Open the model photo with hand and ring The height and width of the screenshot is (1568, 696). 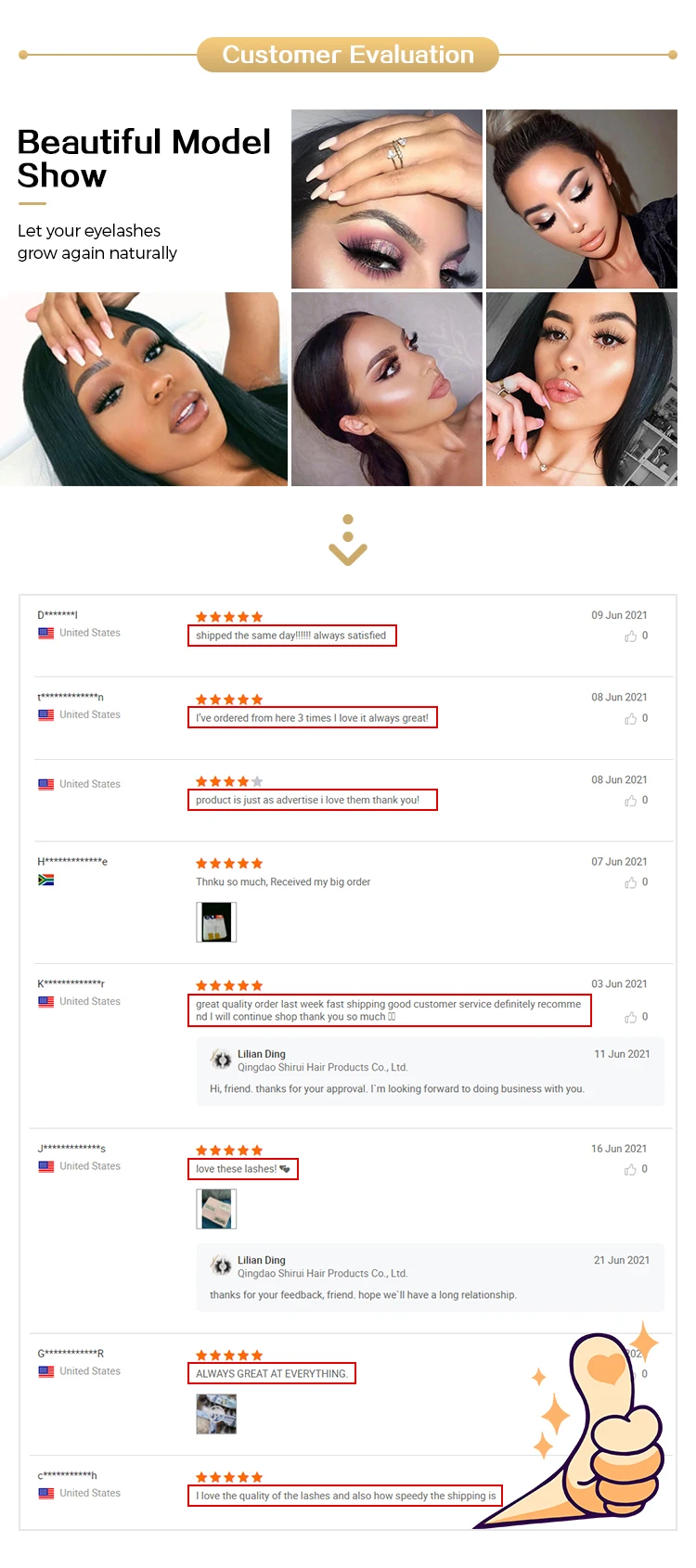pos(387,199)
